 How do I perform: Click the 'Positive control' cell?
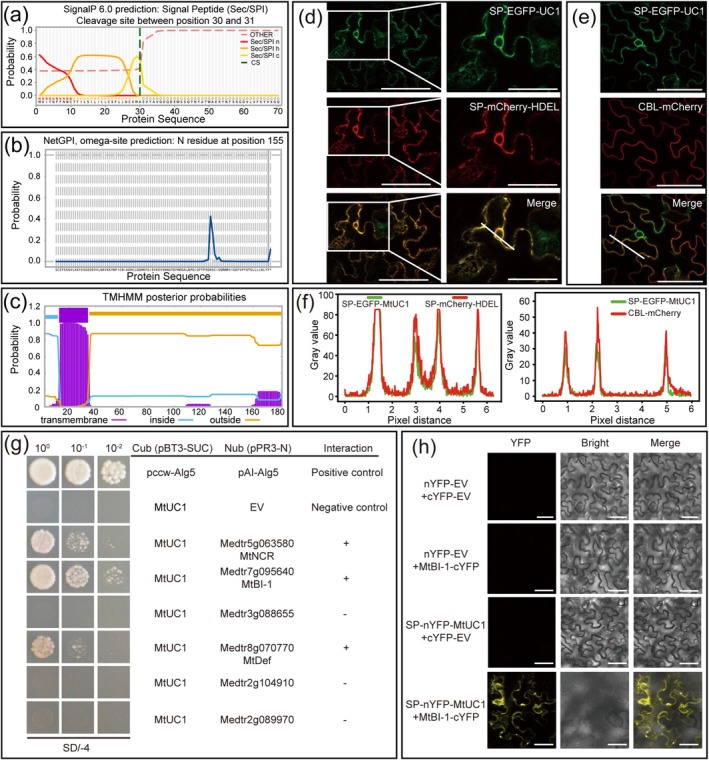coord(347,473)
